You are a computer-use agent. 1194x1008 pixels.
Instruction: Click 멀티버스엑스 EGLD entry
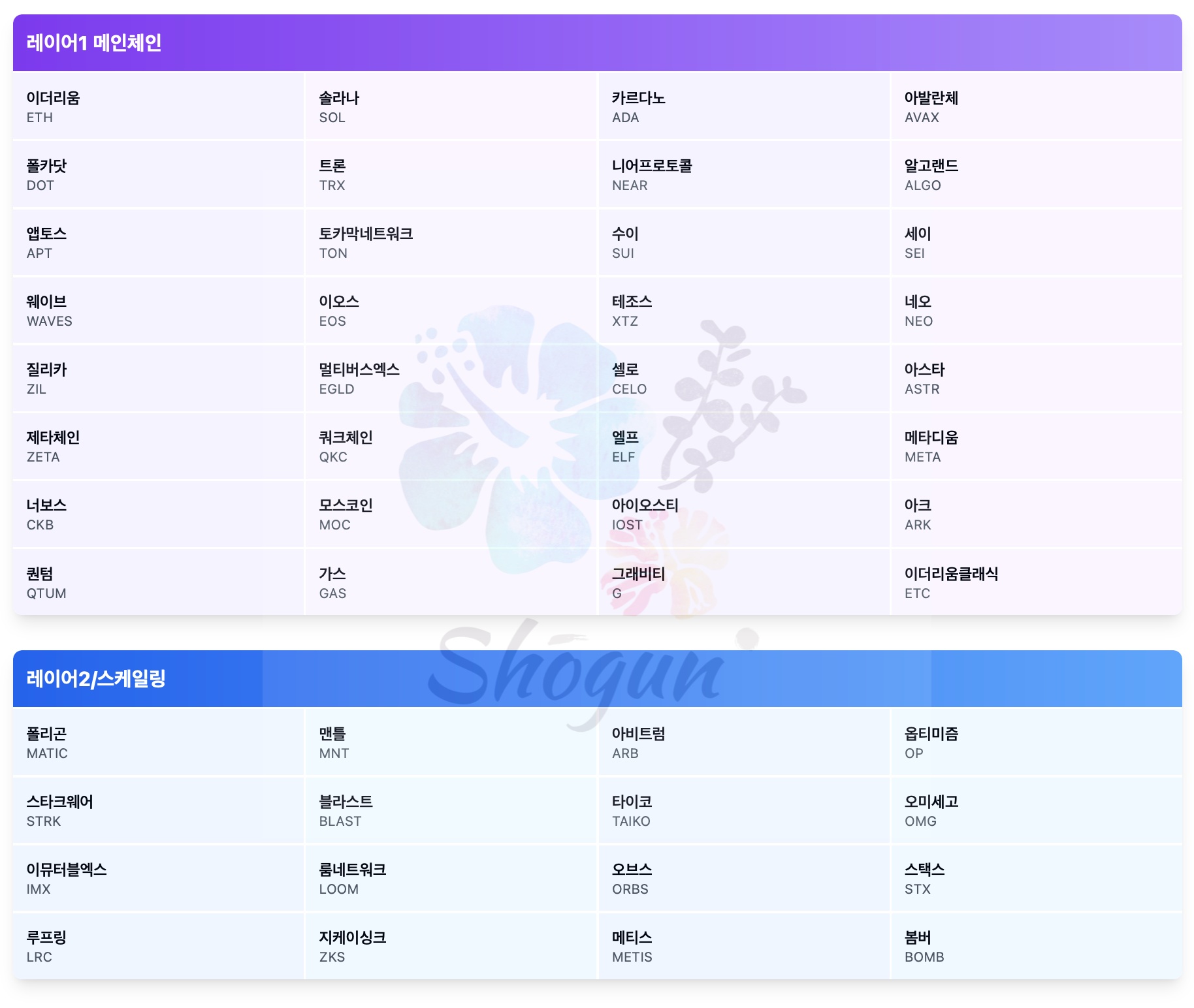point(451,378)
